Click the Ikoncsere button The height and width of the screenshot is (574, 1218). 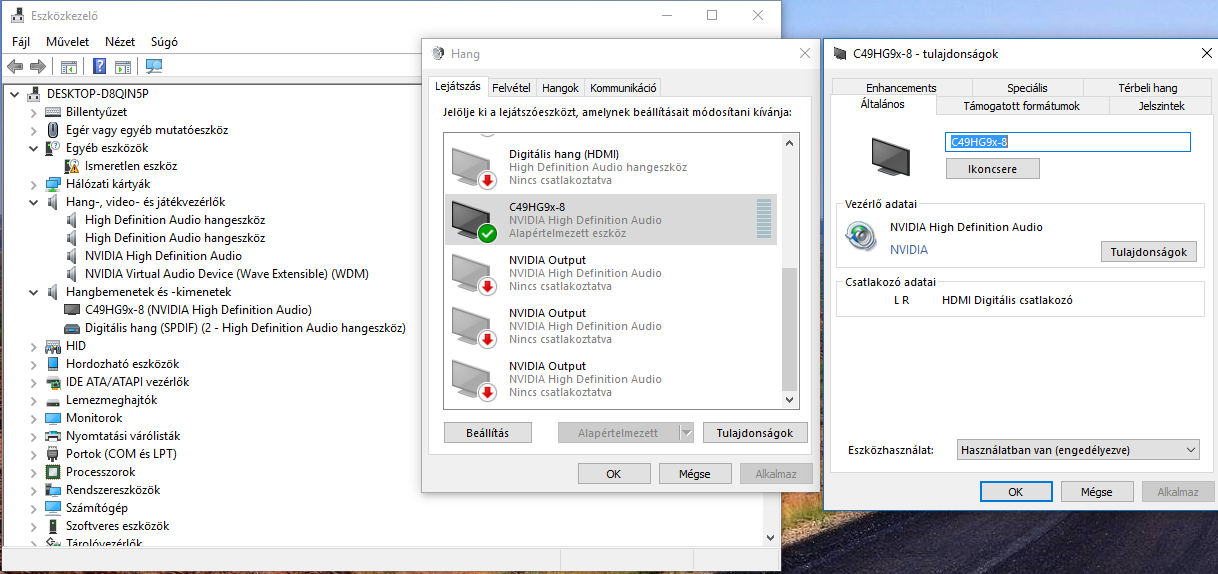click(992, 169)
